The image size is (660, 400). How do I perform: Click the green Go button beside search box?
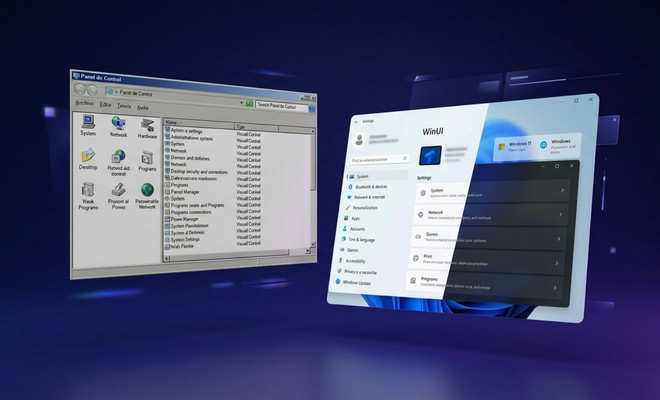point(250,104)
